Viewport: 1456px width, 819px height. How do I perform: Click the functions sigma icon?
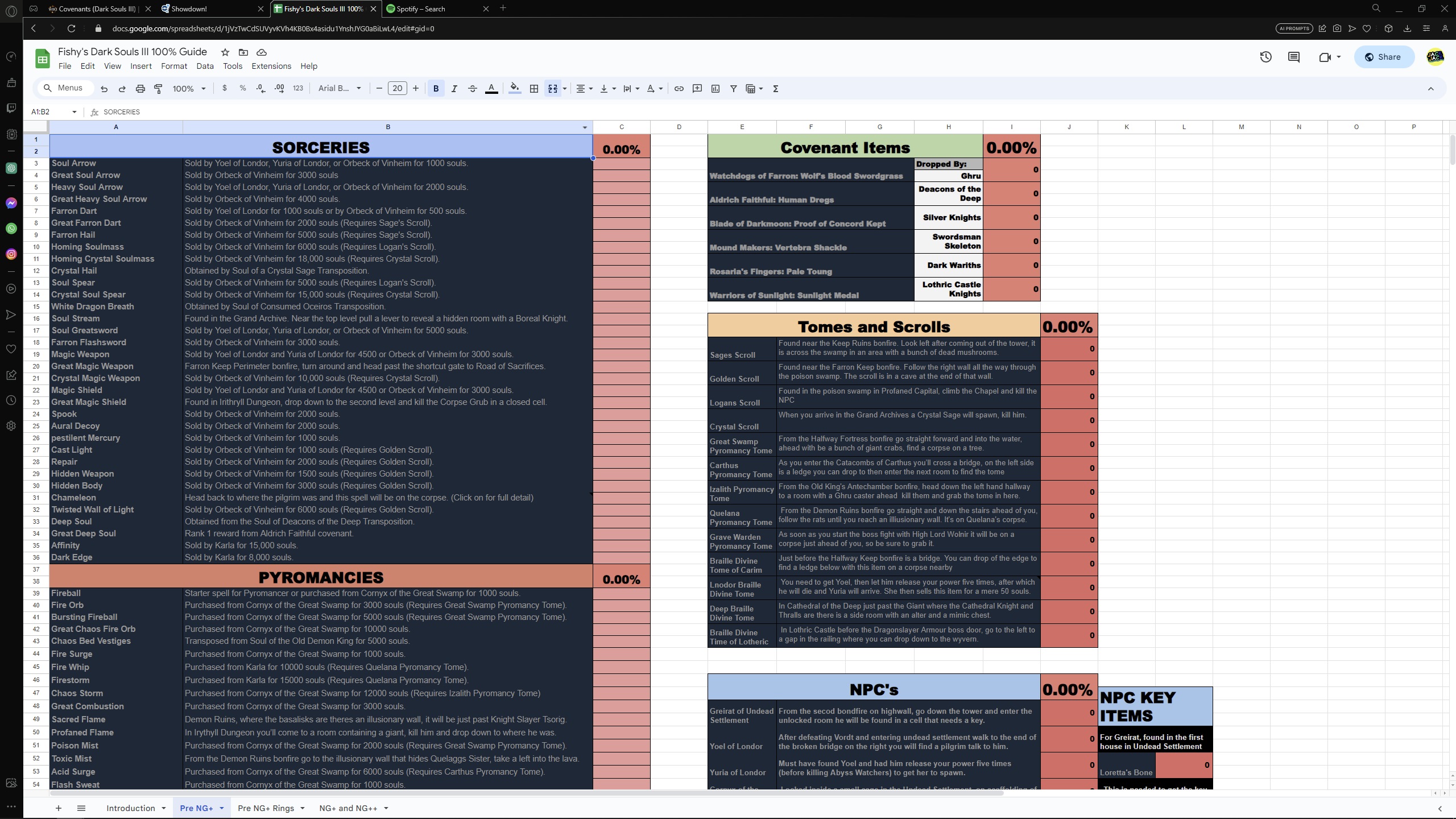775,89
